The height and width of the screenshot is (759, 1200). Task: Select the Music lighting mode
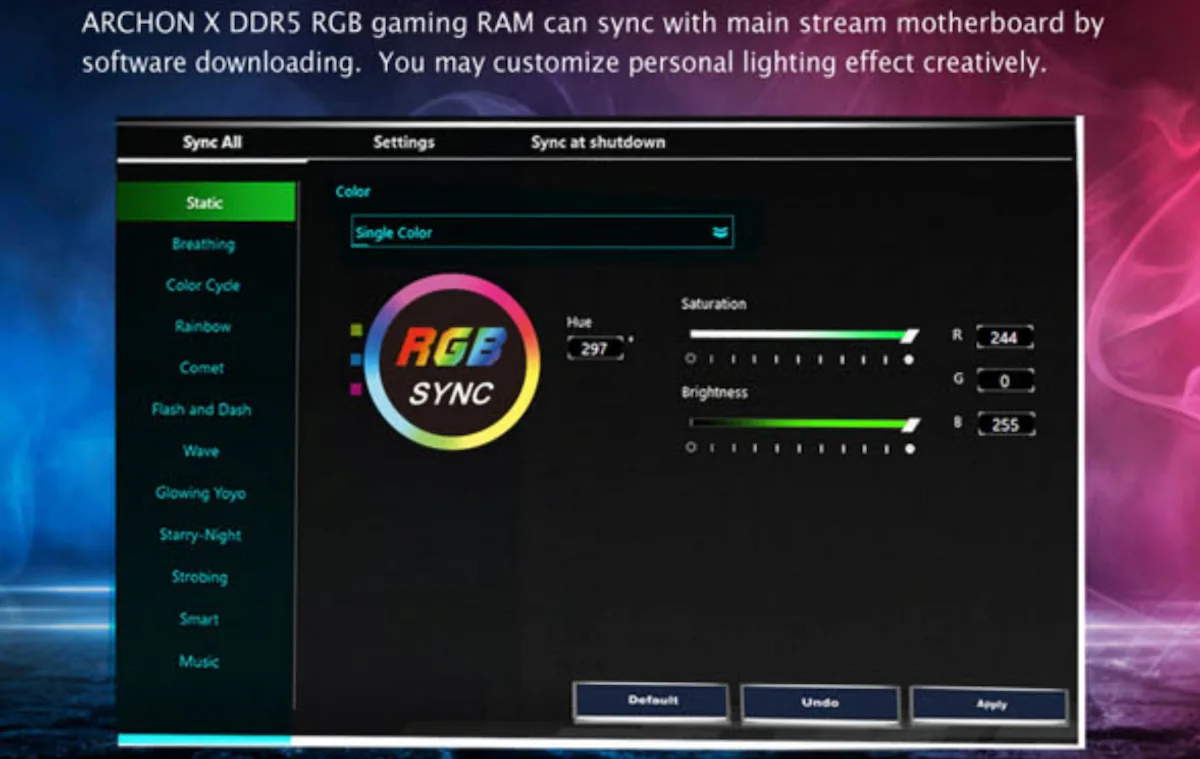199,661
